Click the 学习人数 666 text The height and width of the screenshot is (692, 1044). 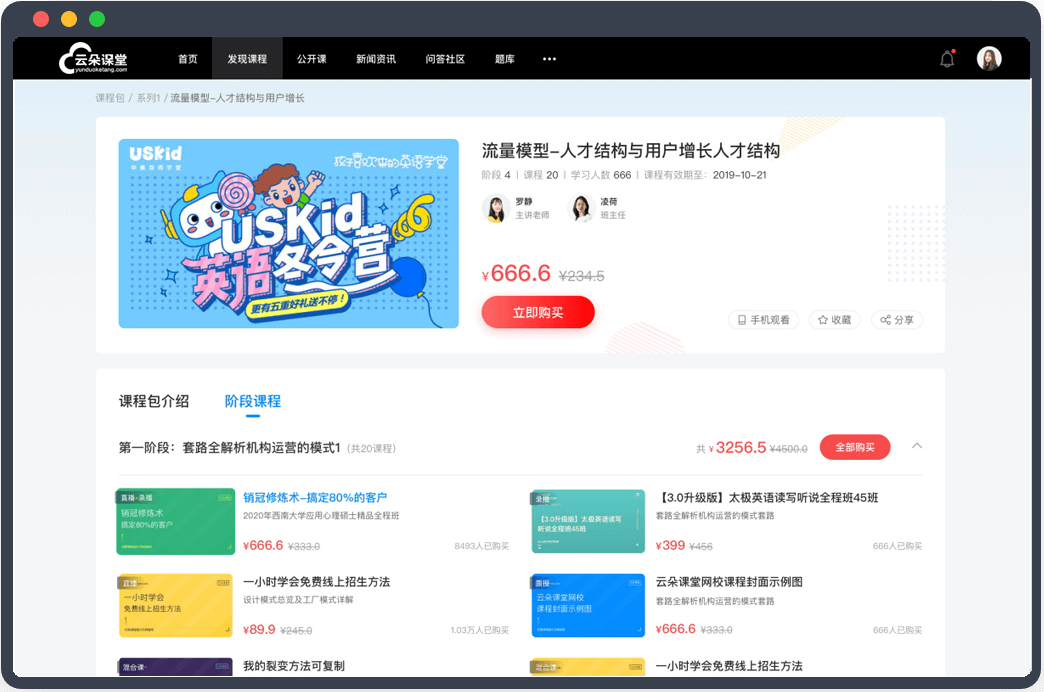601,175
